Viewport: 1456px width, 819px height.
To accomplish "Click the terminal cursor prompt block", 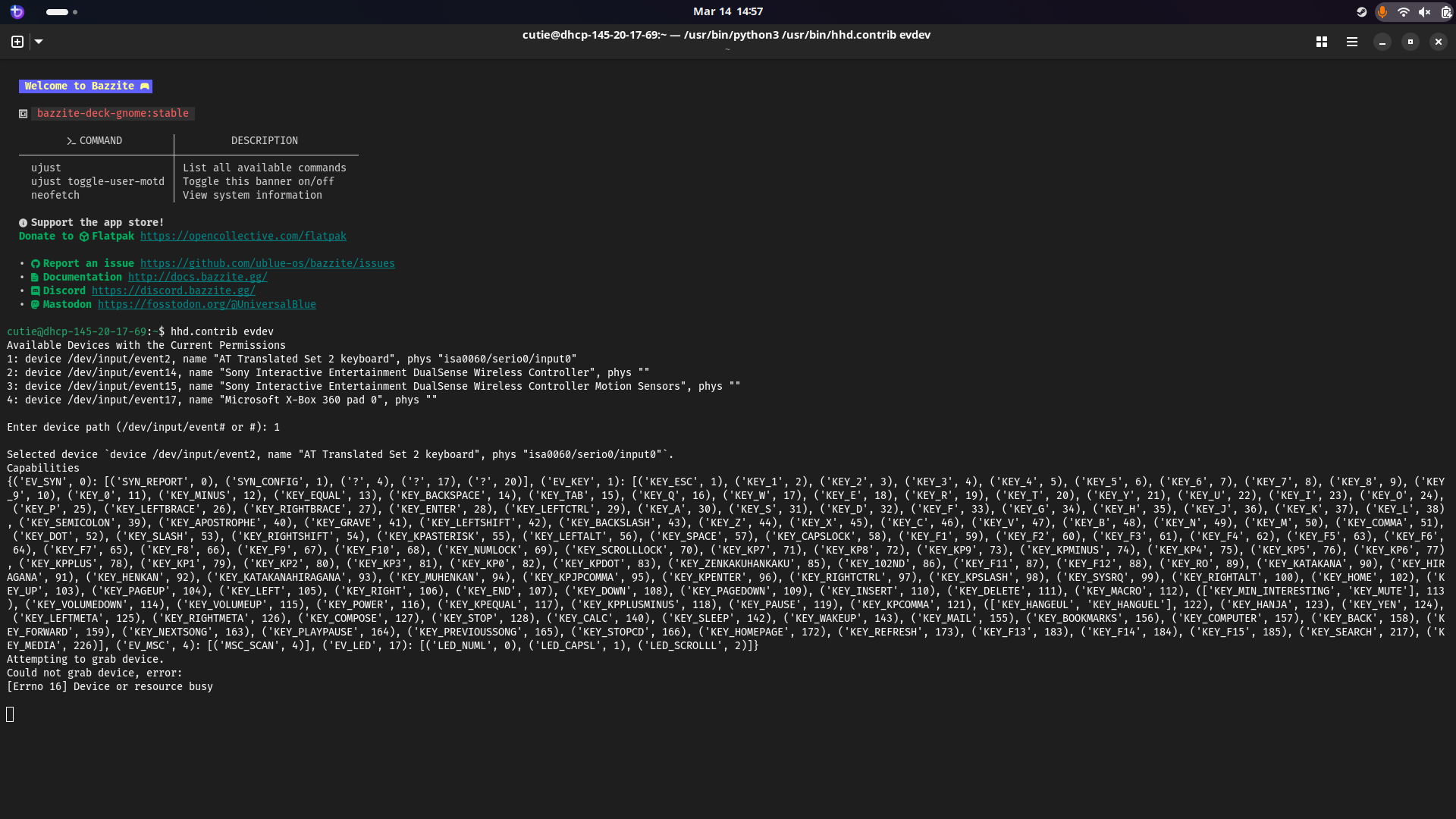I will 10,714.
